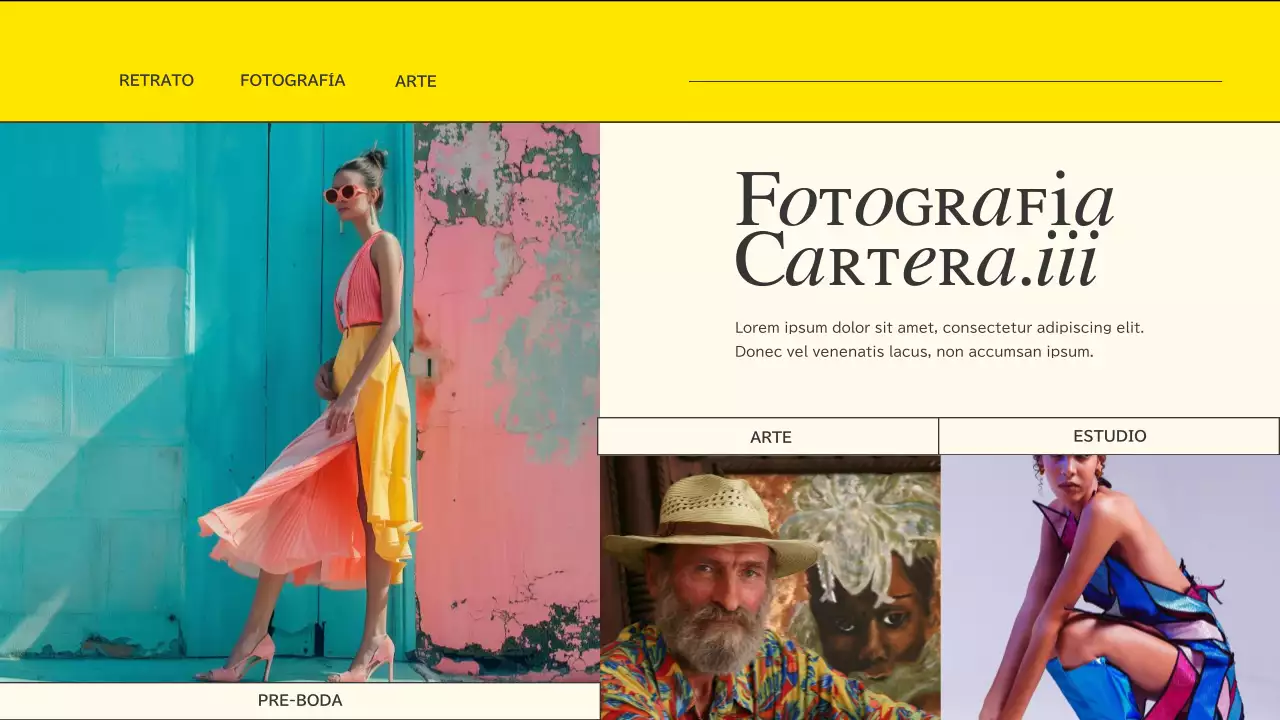Click the woman's red sunglasses
Screen dimensions: 1280x720
pyautogui.click(x=345, y=193)
